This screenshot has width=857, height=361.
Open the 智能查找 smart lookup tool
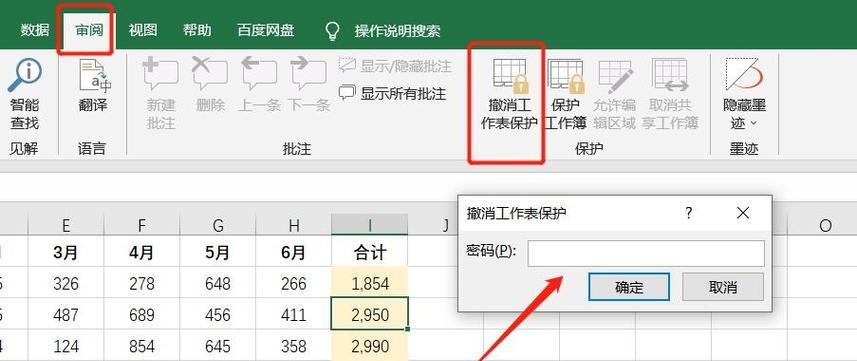(25, 94)
